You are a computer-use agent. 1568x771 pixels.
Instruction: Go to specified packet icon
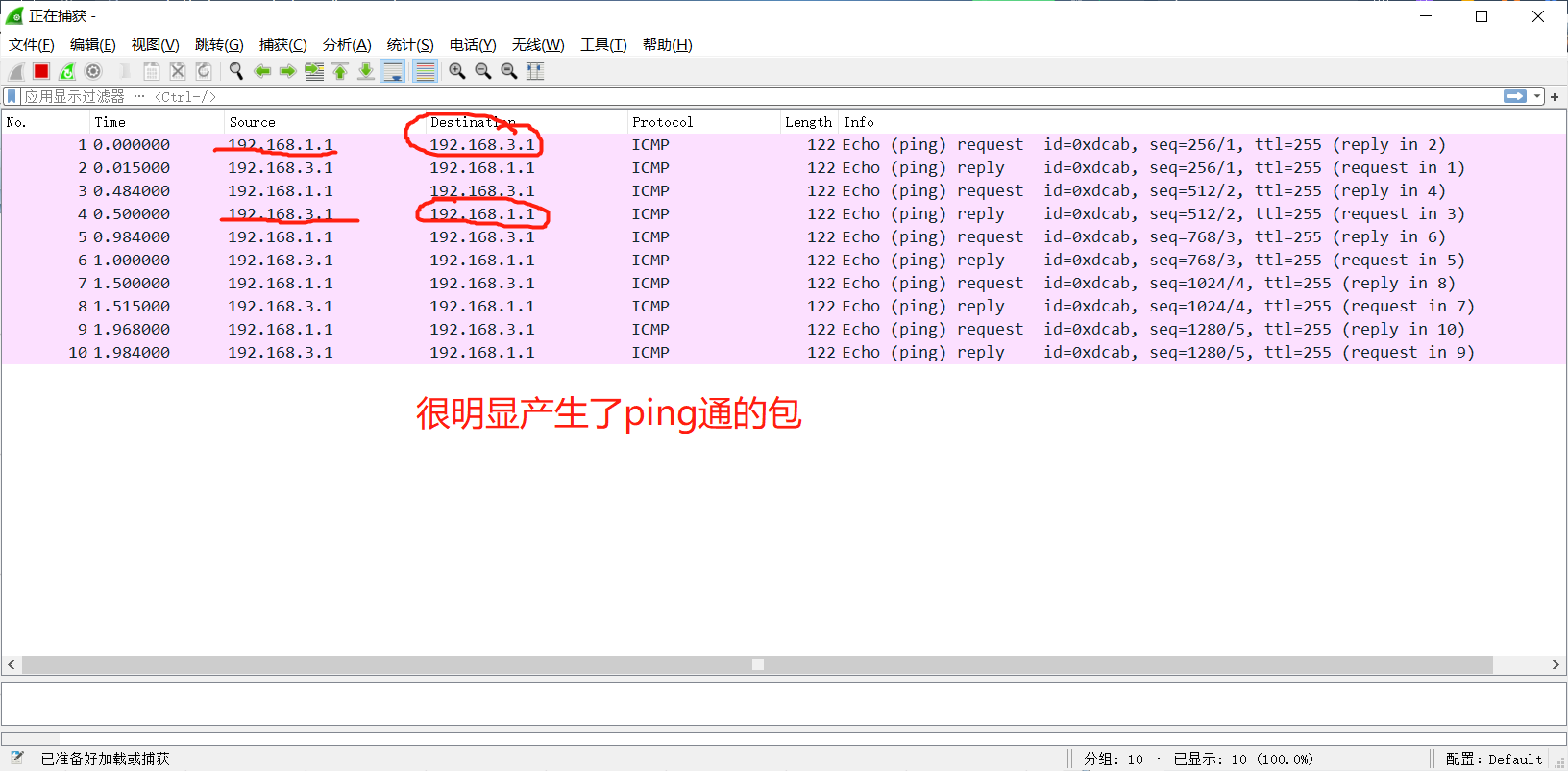coord(314,71)
